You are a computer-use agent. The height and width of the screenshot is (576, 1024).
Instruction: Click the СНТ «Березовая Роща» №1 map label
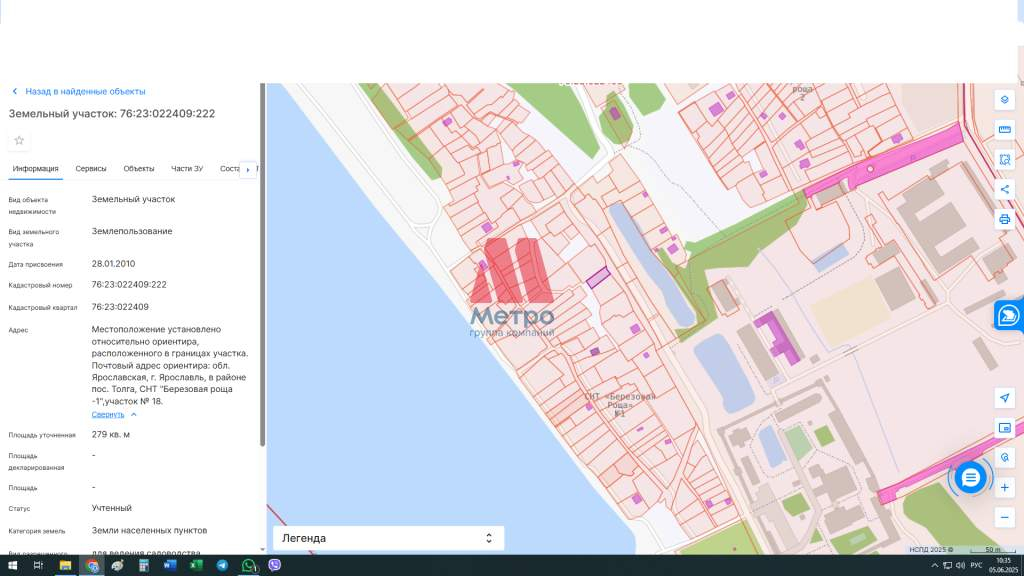coord(619,405)
